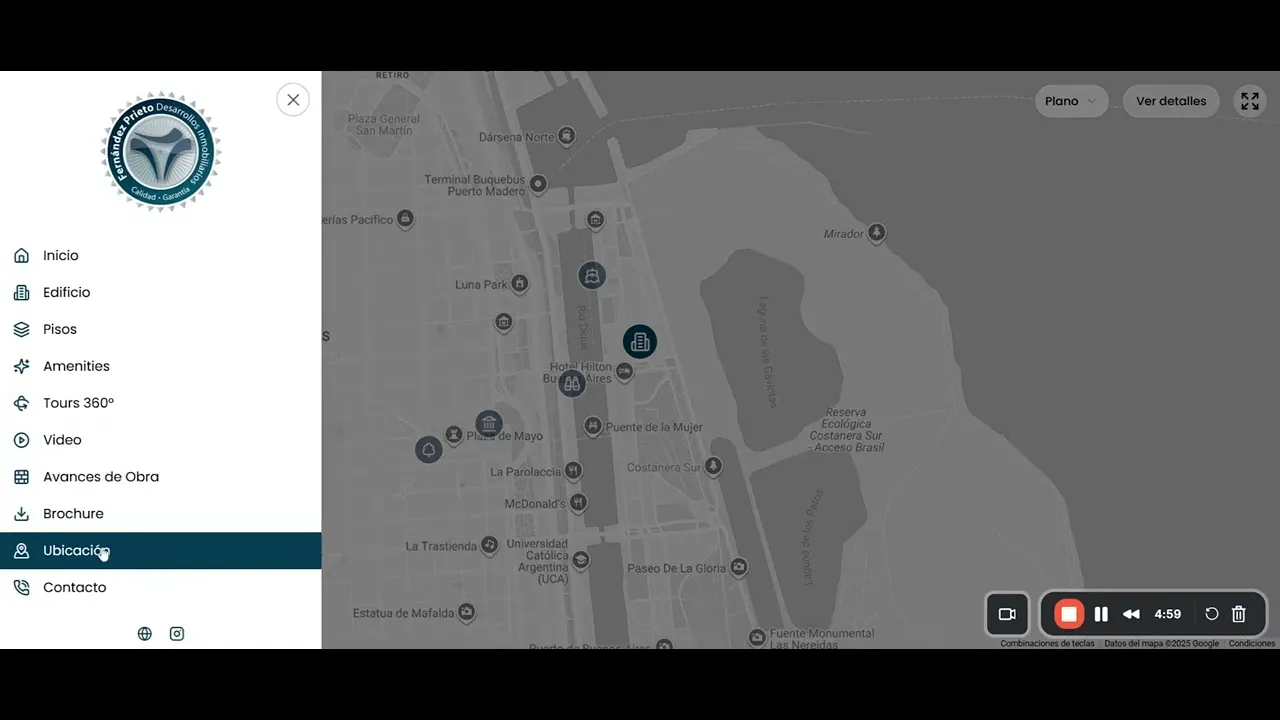This screenshot has height=720, width=1280.
Task: Open the Inicio menu item
Action: coord(160,256)
